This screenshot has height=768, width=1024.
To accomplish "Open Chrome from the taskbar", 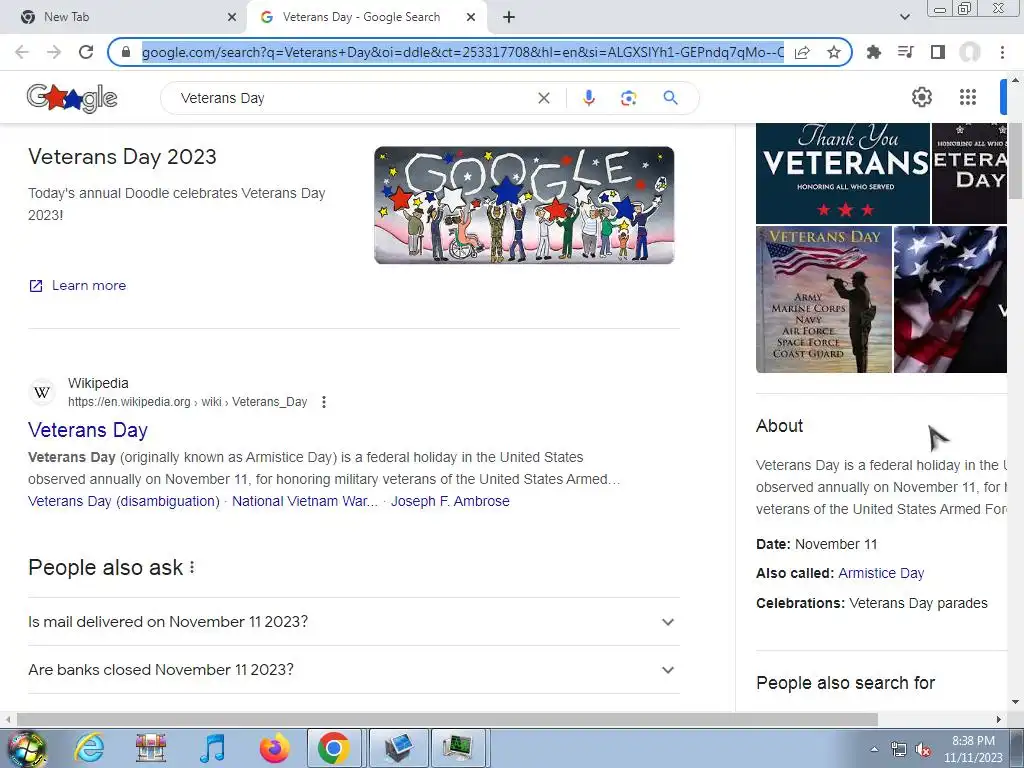I will pos(334,748).
